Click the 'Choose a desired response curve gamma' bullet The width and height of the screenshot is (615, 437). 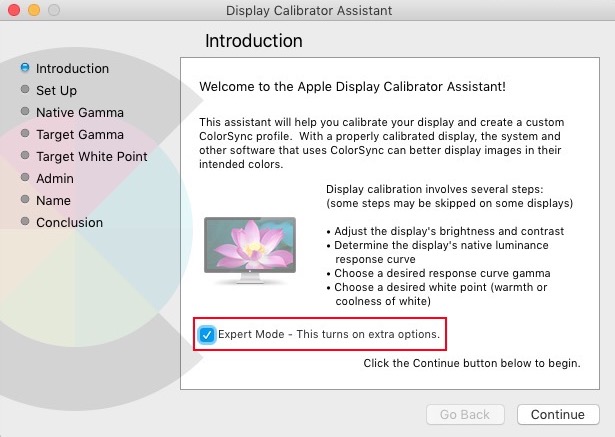pos(439,273)
